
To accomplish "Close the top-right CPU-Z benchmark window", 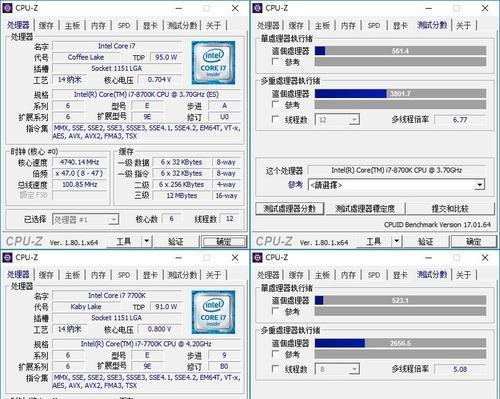I will click(485, 8).
